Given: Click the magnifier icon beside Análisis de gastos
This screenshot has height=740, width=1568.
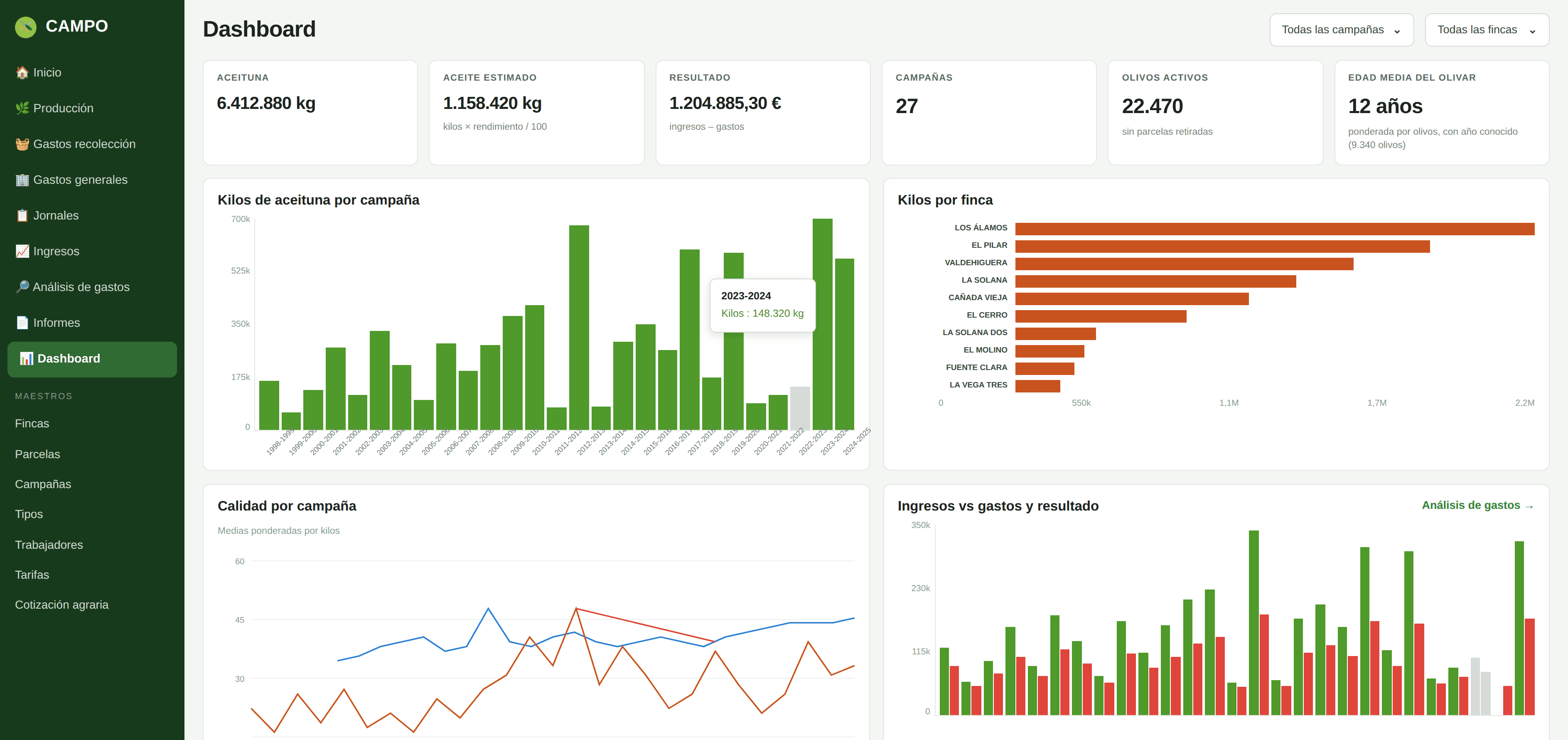Looking at the screenshot, I should click(22, 287).
